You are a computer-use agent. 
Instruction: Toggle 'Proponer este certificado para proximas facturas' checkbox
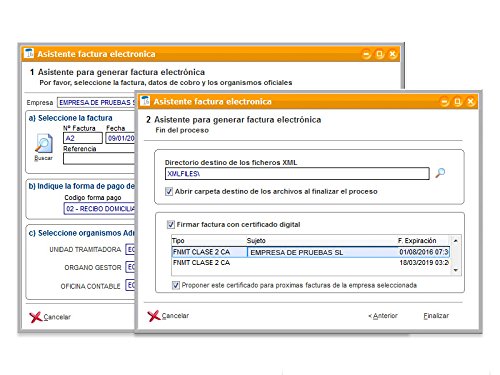[176, 285]
